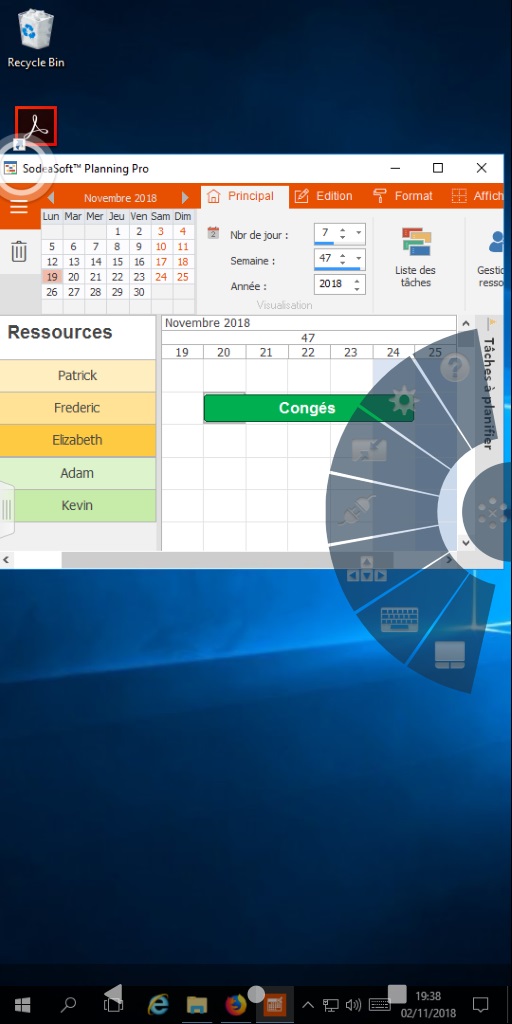
Task: Select the Adam resource row
Action: click(77, 473)
